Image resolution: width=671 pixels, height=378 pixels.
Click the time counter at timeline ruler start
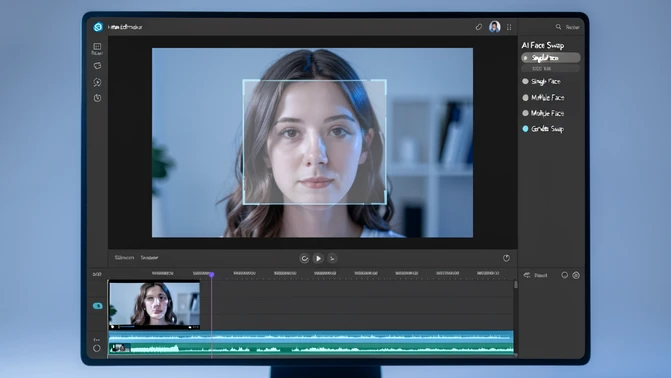[x=97, y=274]
